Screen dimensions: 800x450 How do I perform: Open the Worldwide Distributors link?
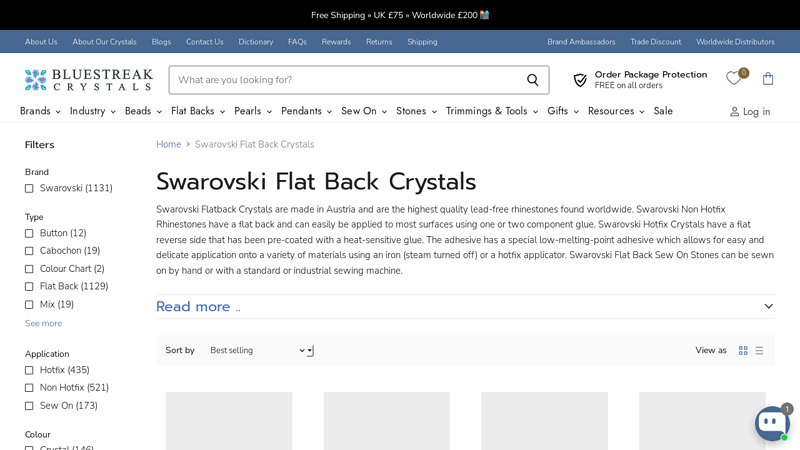735,42
